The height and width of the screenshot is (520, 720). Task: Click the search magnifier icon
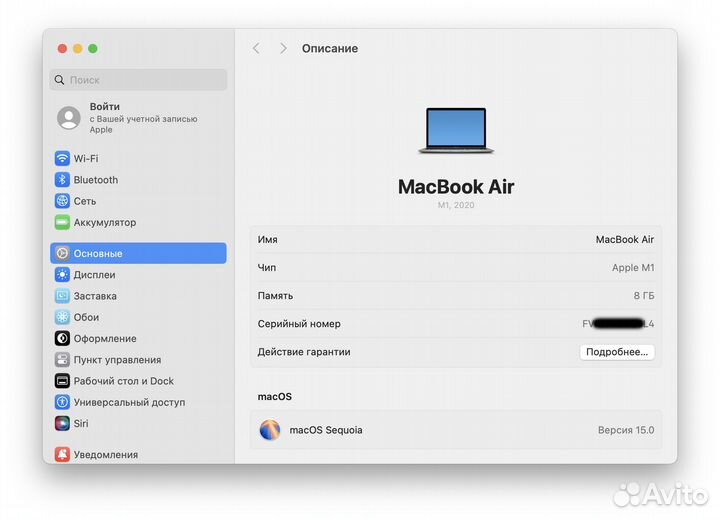(x=59, y=80)
